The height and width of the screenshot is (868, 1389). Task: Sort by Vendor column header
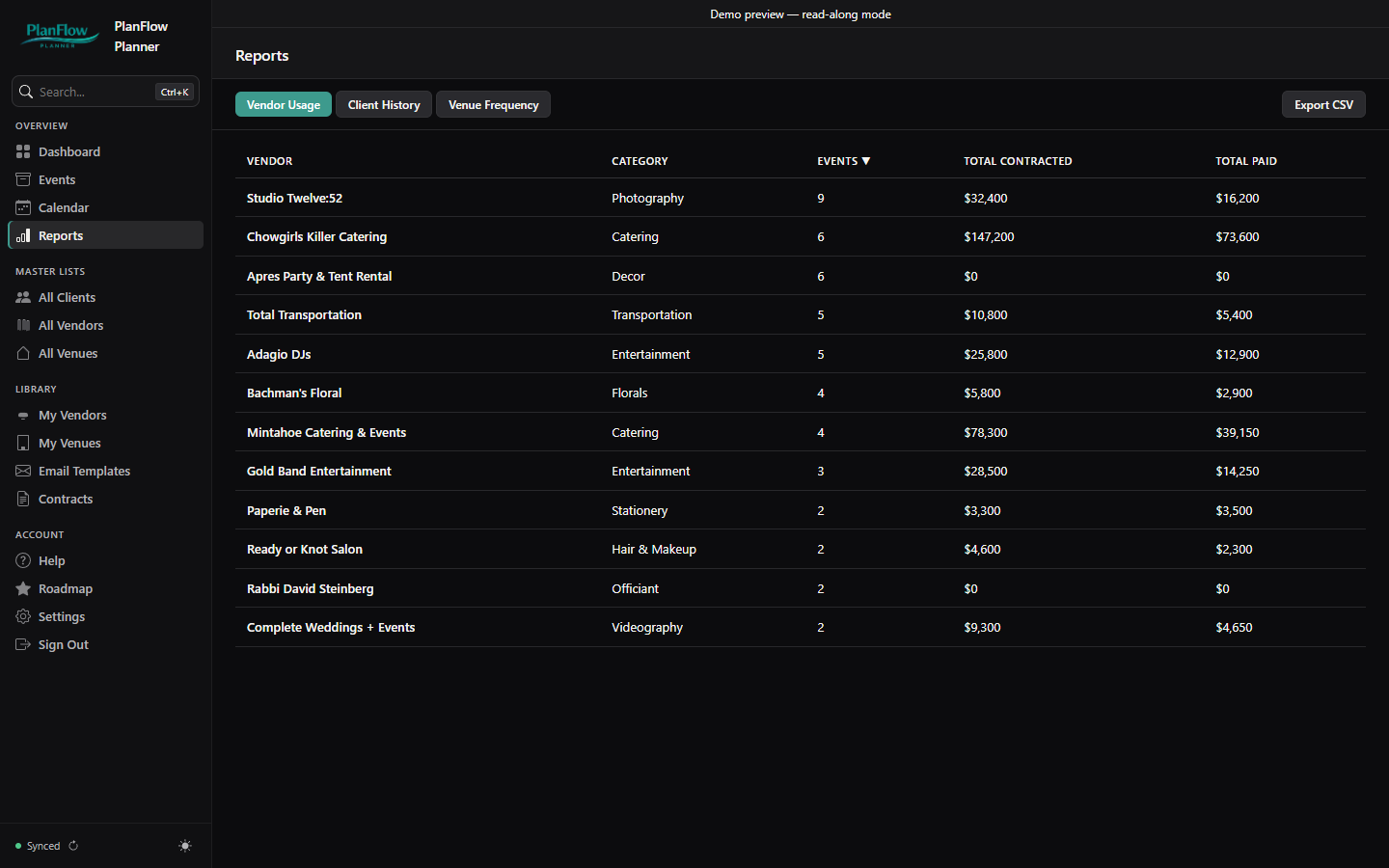pos(269,161)
